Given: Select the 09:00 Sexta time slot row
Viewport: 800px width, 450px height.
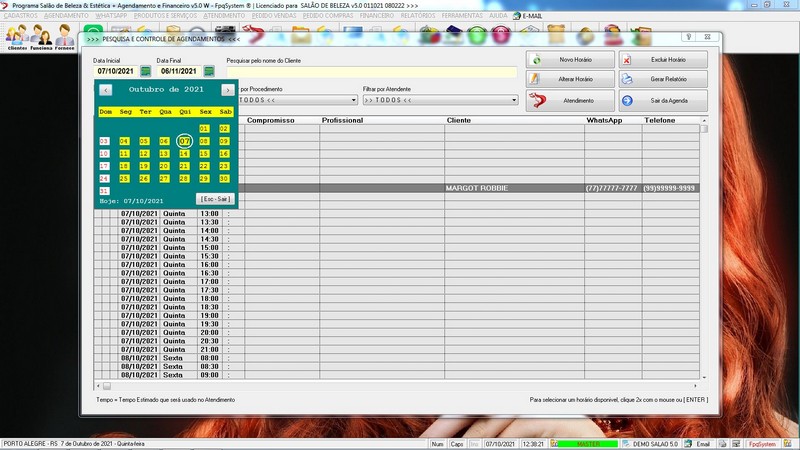Looking at the screenshot, I should tap(396, 375).
